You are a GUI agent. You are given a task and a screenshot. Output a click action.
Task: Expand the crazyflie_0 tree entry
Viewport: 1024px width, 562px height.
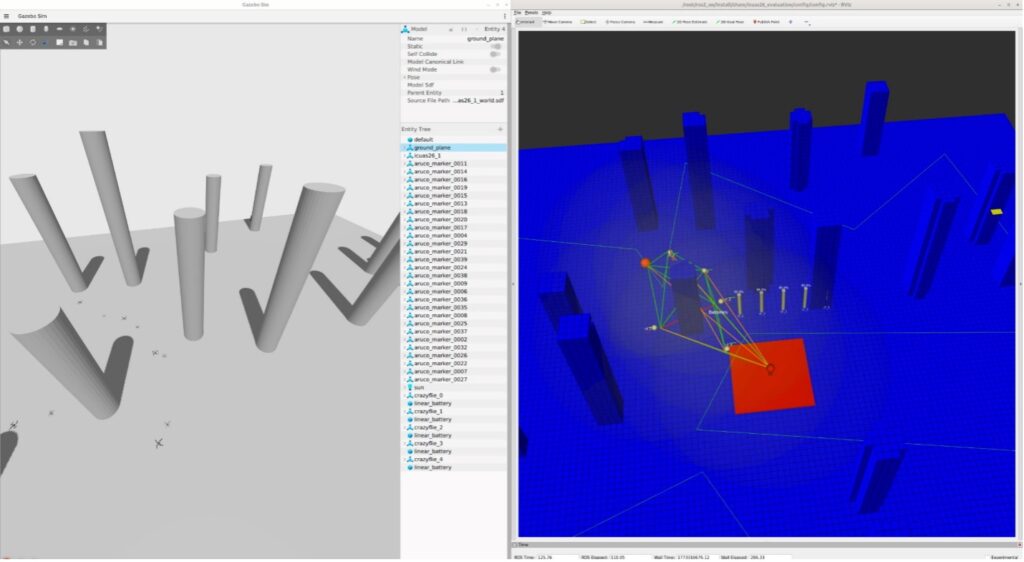coord(403,396)
